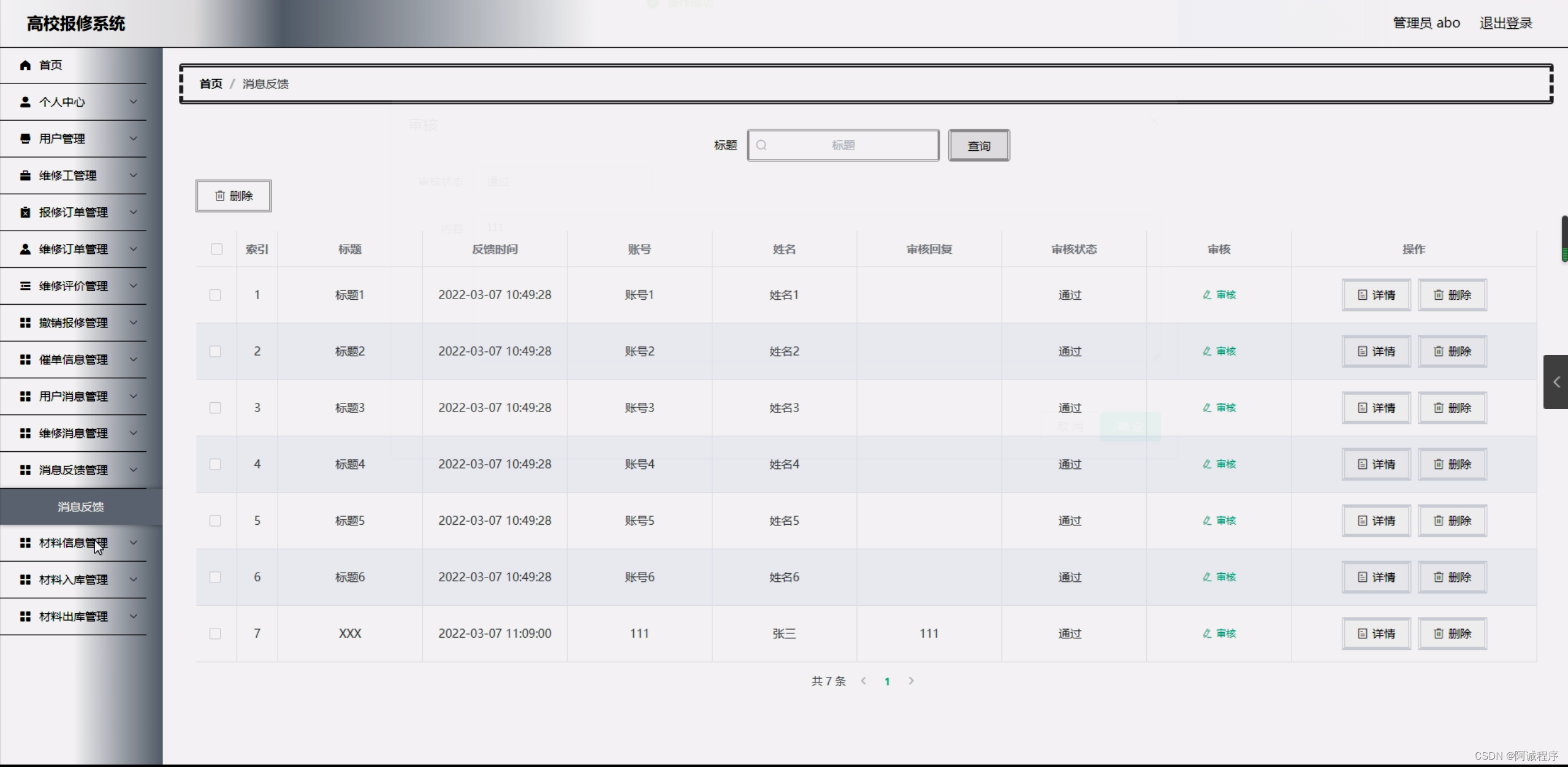This screenshot has height=767, width=1568.
Task: Click the trash icon on the bulk delete button
Action: point(219,196)
